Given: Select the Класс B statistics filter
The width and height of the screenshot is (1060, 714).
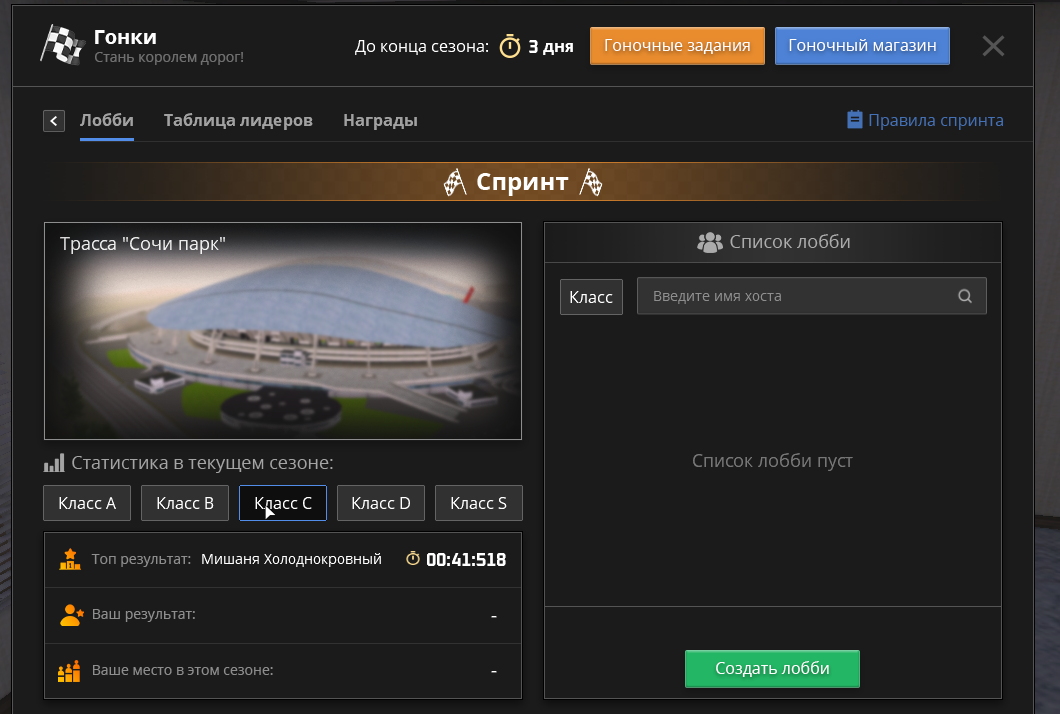Looking at the screenshot, I should tap(185, 503).
